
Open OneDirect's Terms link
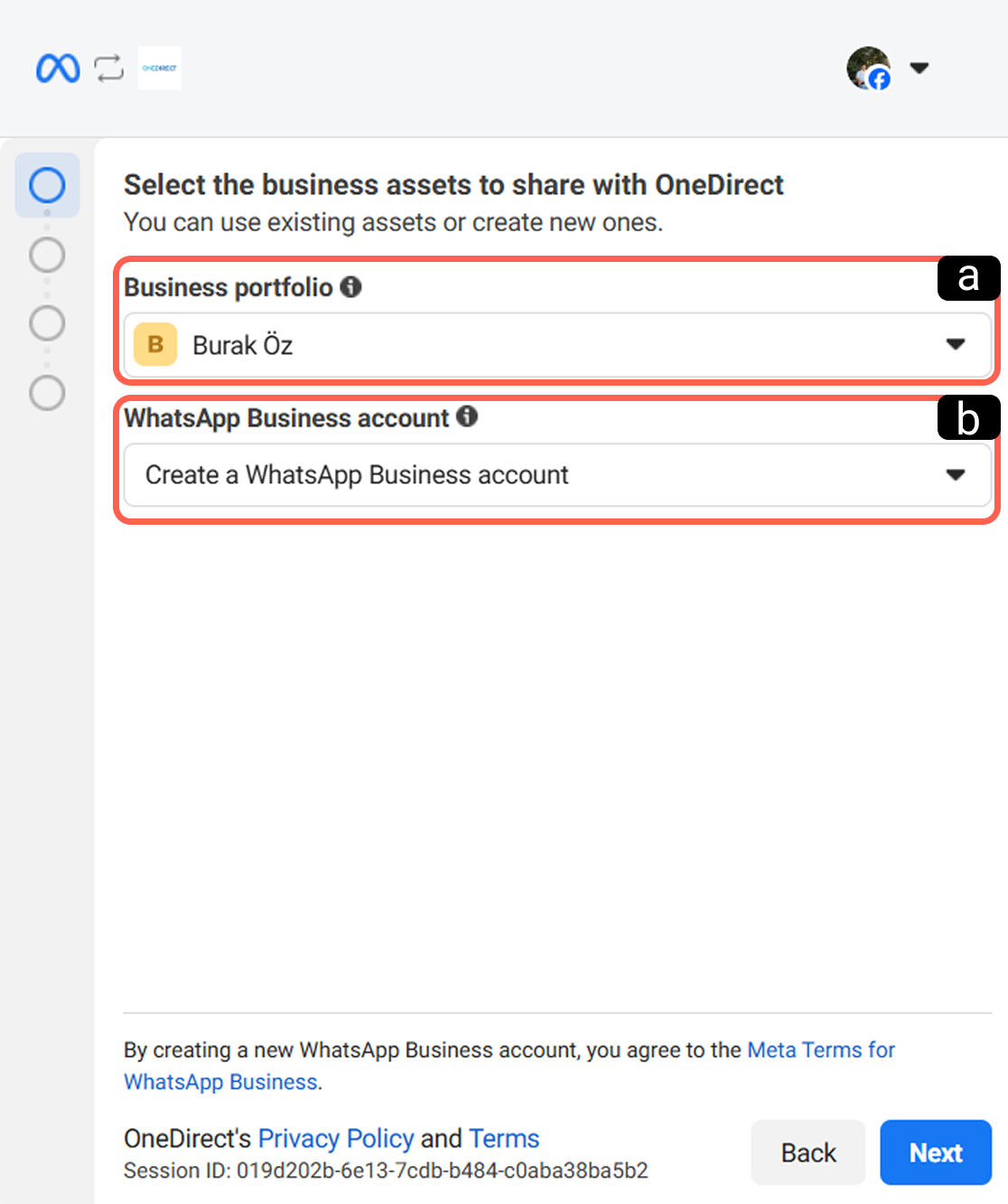(504, 1138)
